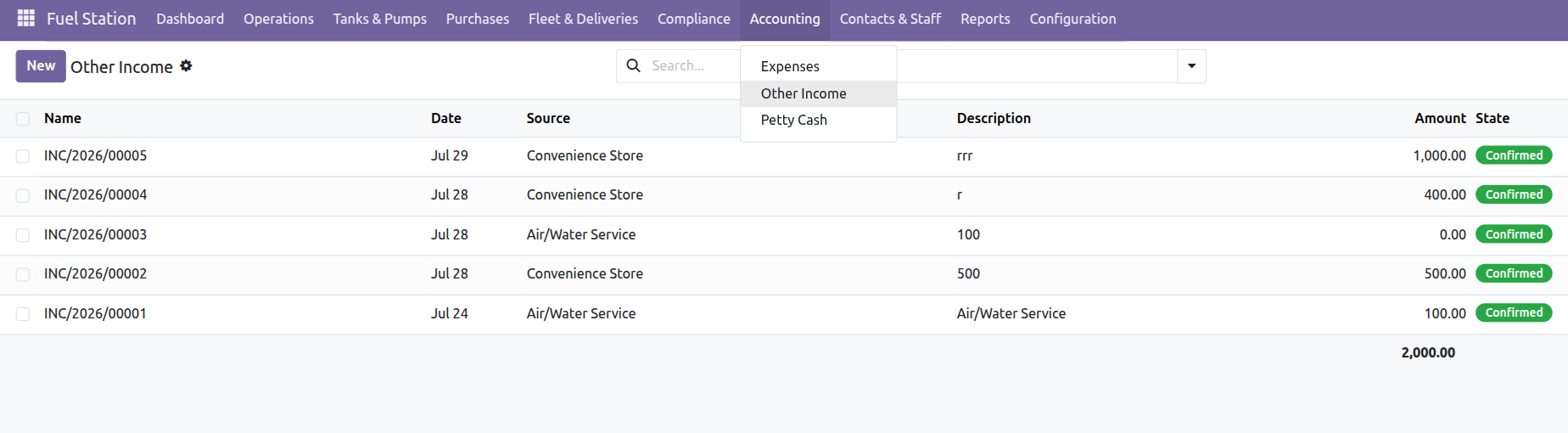This screenshot has height=433, width=1568.
Task: Open the Compliance menu
Action: 693,19
